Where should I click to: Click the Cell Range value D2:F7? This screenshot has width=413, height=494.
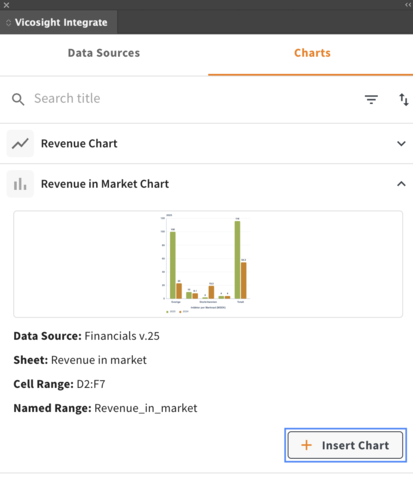91,384
